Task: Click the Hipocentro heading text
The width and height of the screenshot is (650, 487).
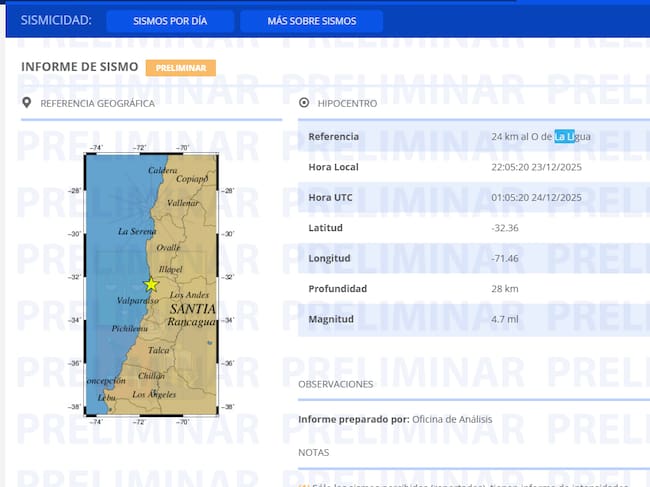Action: (x=347, y=103)
